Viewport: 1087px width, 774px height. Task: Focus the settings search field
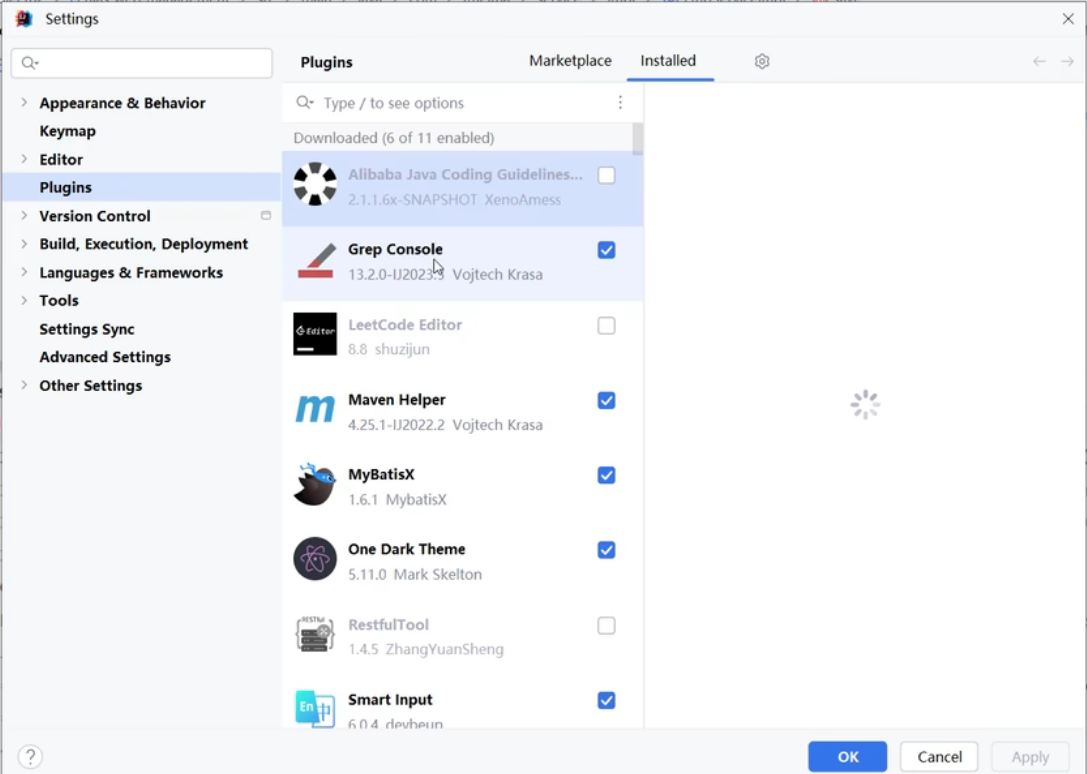coord(142,63)
